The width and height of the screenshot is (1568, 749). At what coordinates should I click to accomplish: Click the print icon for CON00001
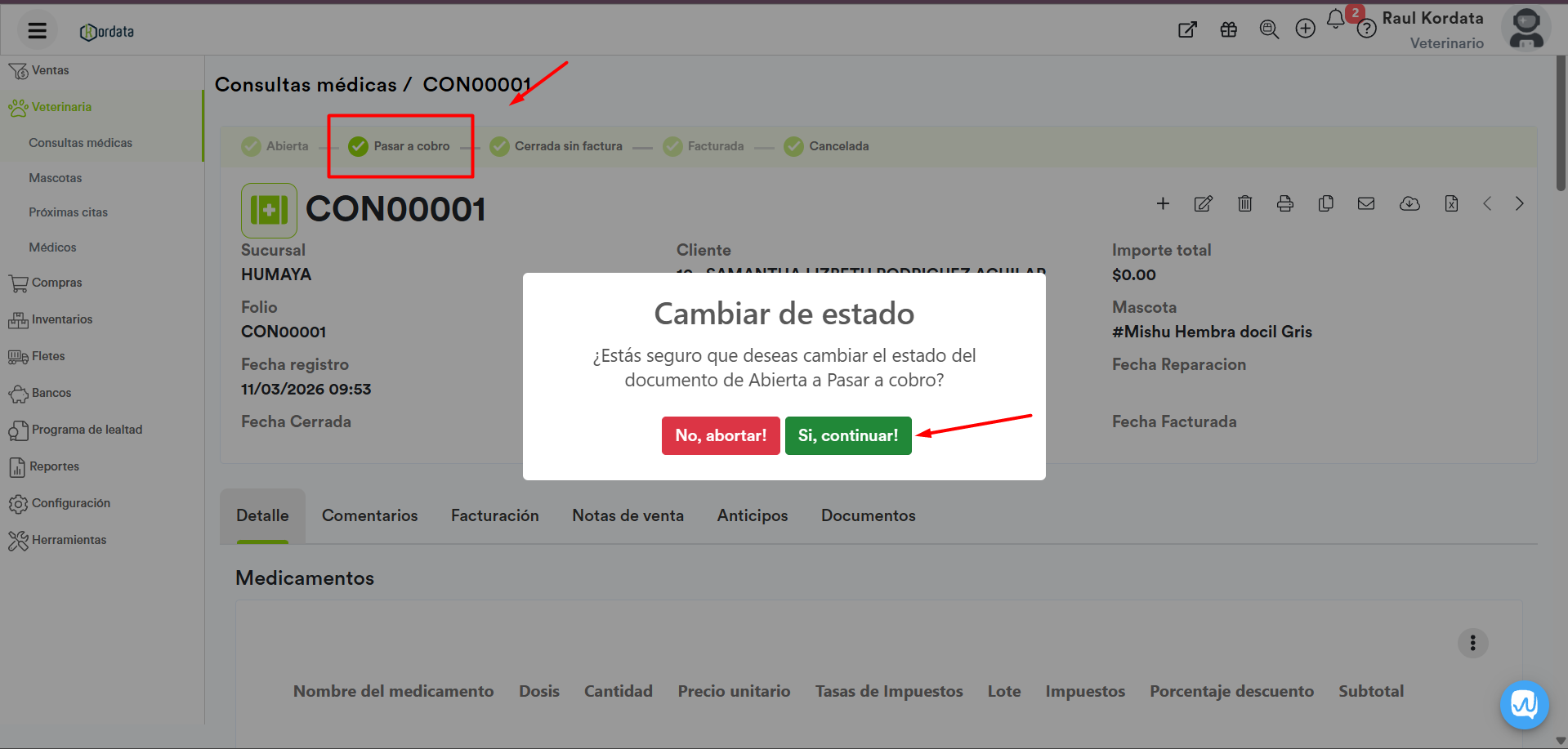(x=1285, y=203)
